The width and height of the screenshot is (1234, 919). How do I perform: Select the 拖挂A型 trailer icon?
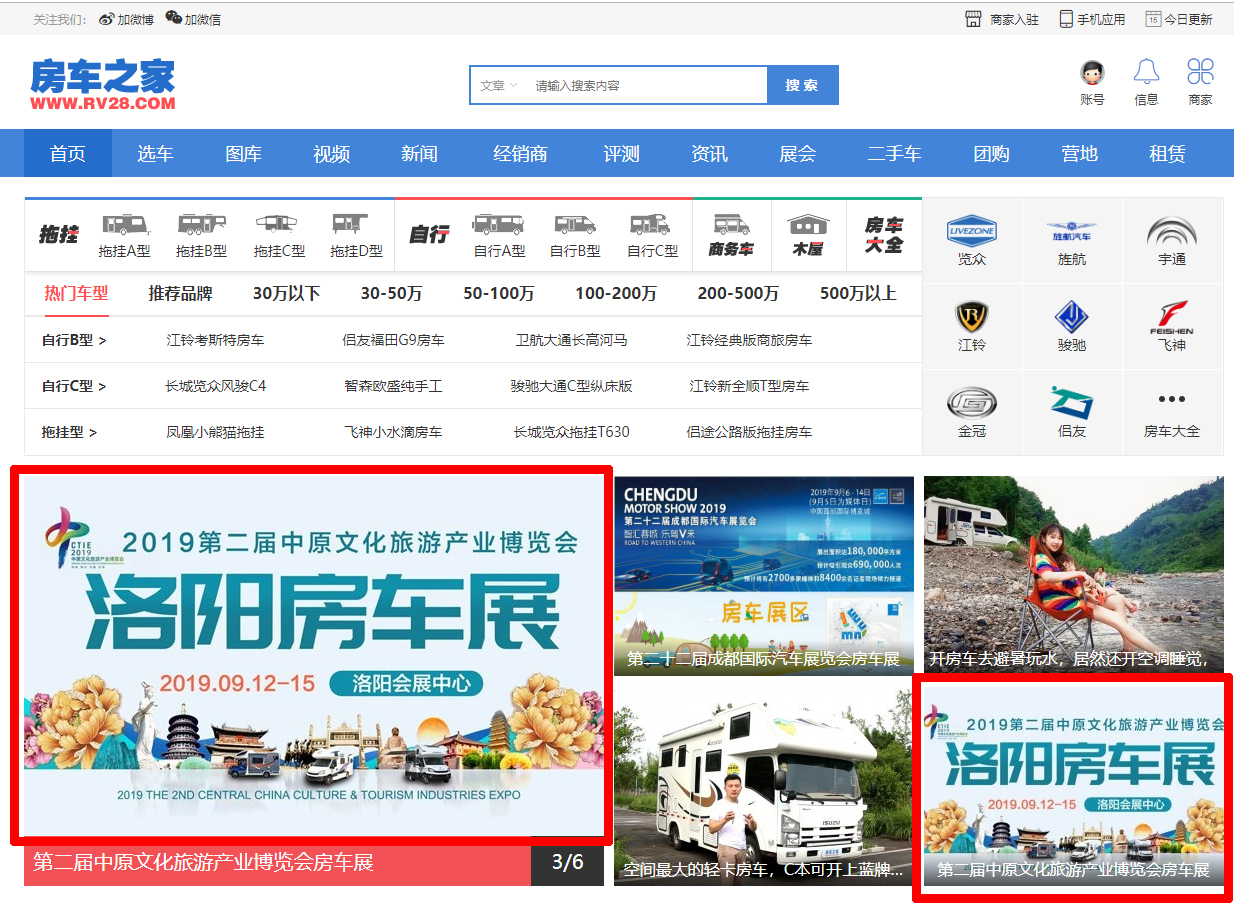click(124, 225)
